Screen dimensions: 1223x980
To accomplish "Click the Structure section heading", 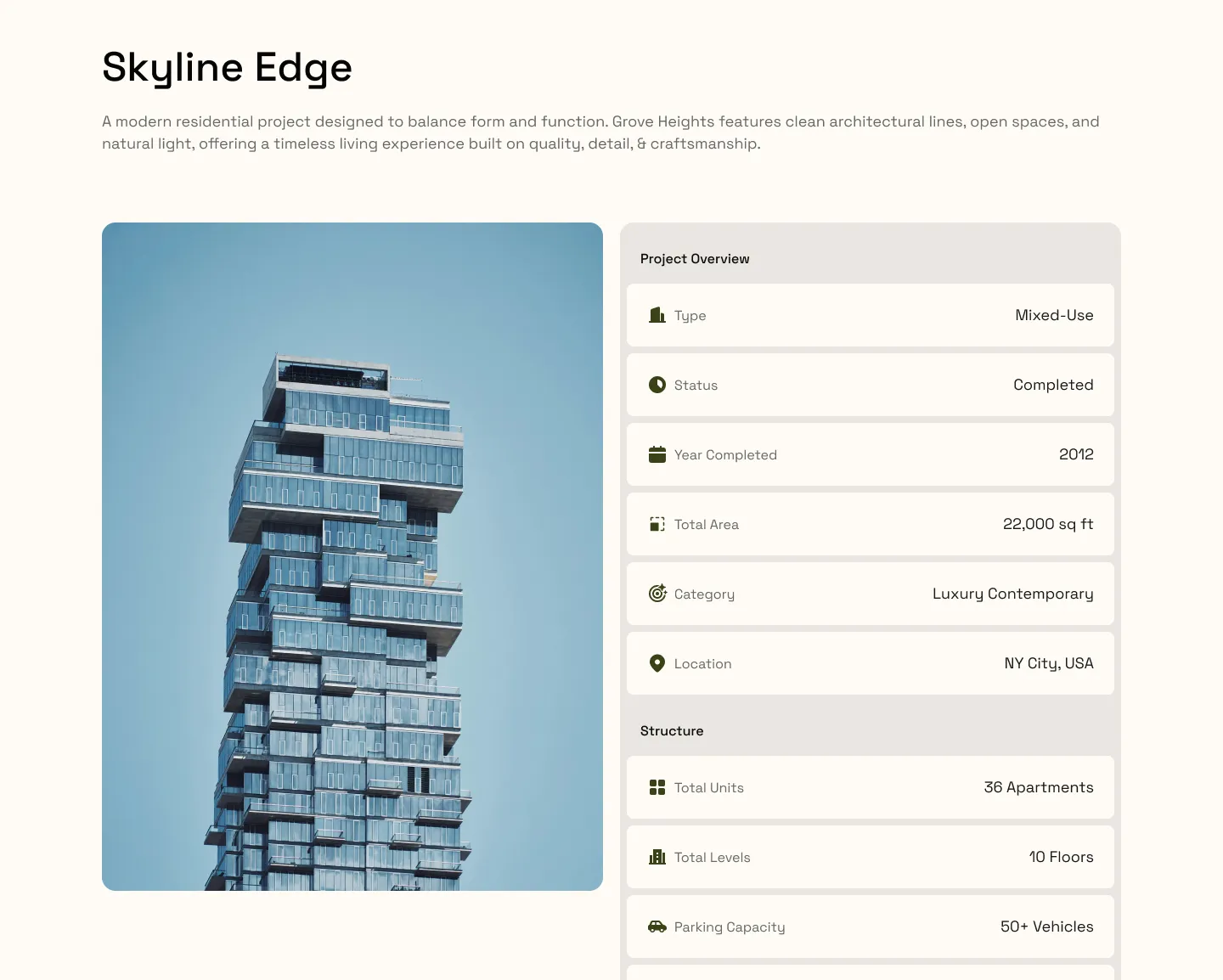I will click(x=672, y=731).
